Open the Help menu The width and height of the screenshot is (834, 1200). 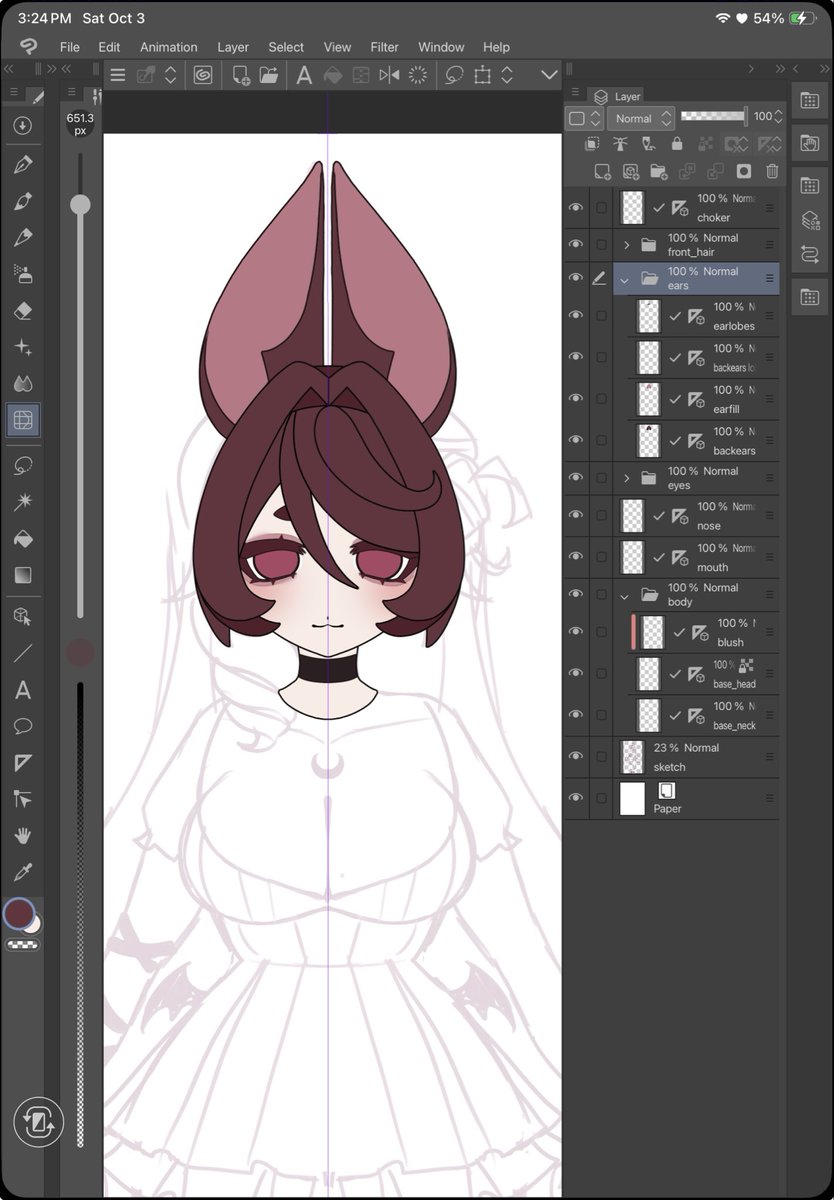coord(496,47)
